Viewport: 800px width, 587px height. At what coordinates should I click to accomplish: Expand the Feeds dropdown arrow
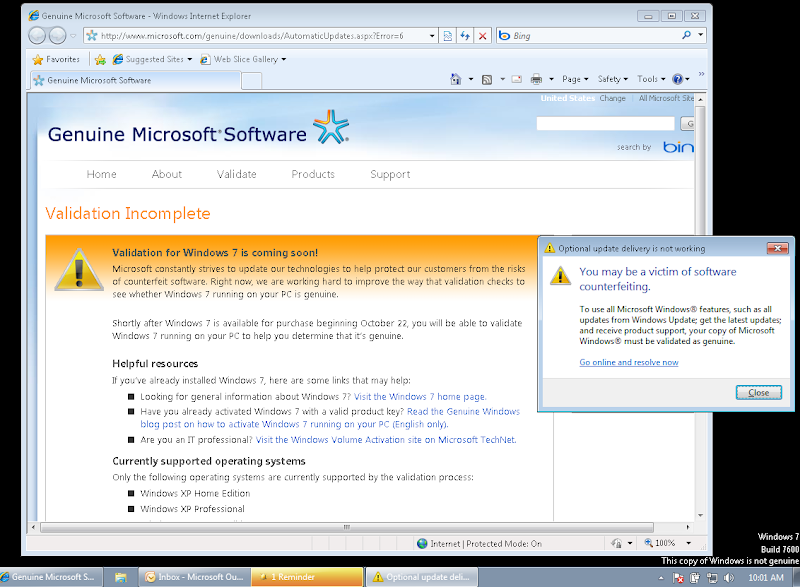pyautogui.click(x=502, y=79)
